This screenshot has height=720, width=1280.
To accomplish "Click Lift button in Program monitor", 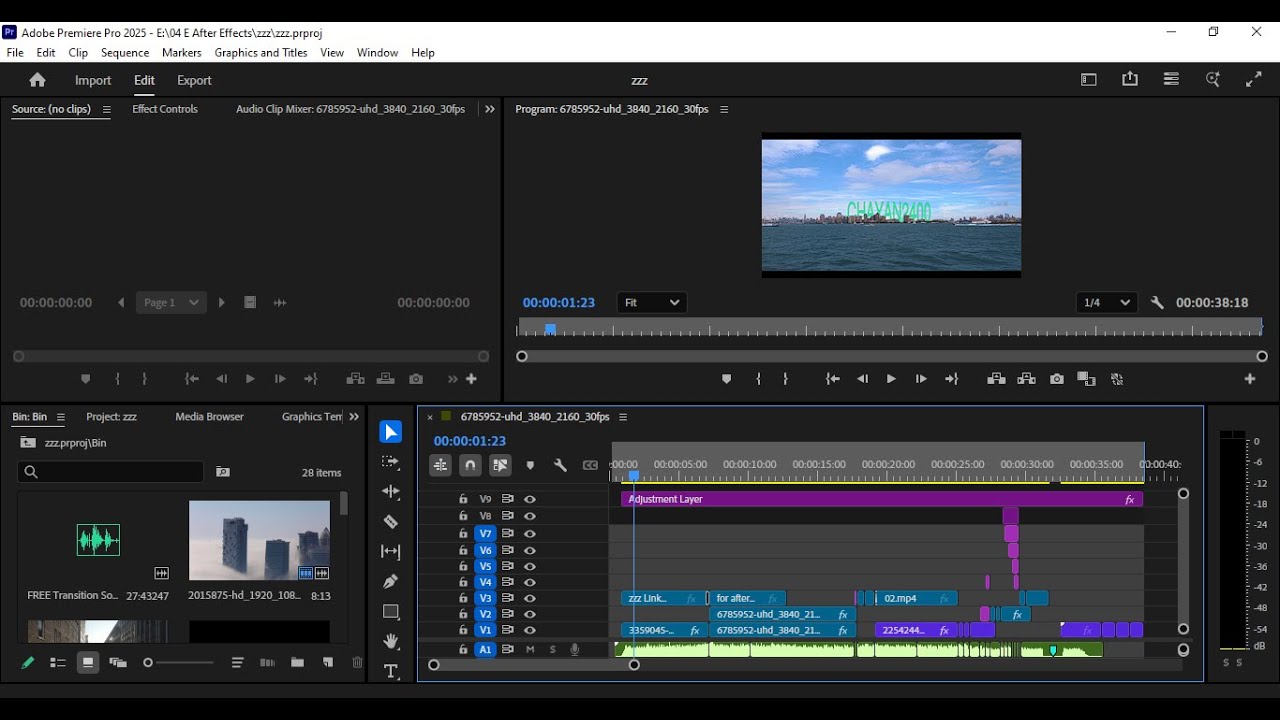I will tap(996, 379).
